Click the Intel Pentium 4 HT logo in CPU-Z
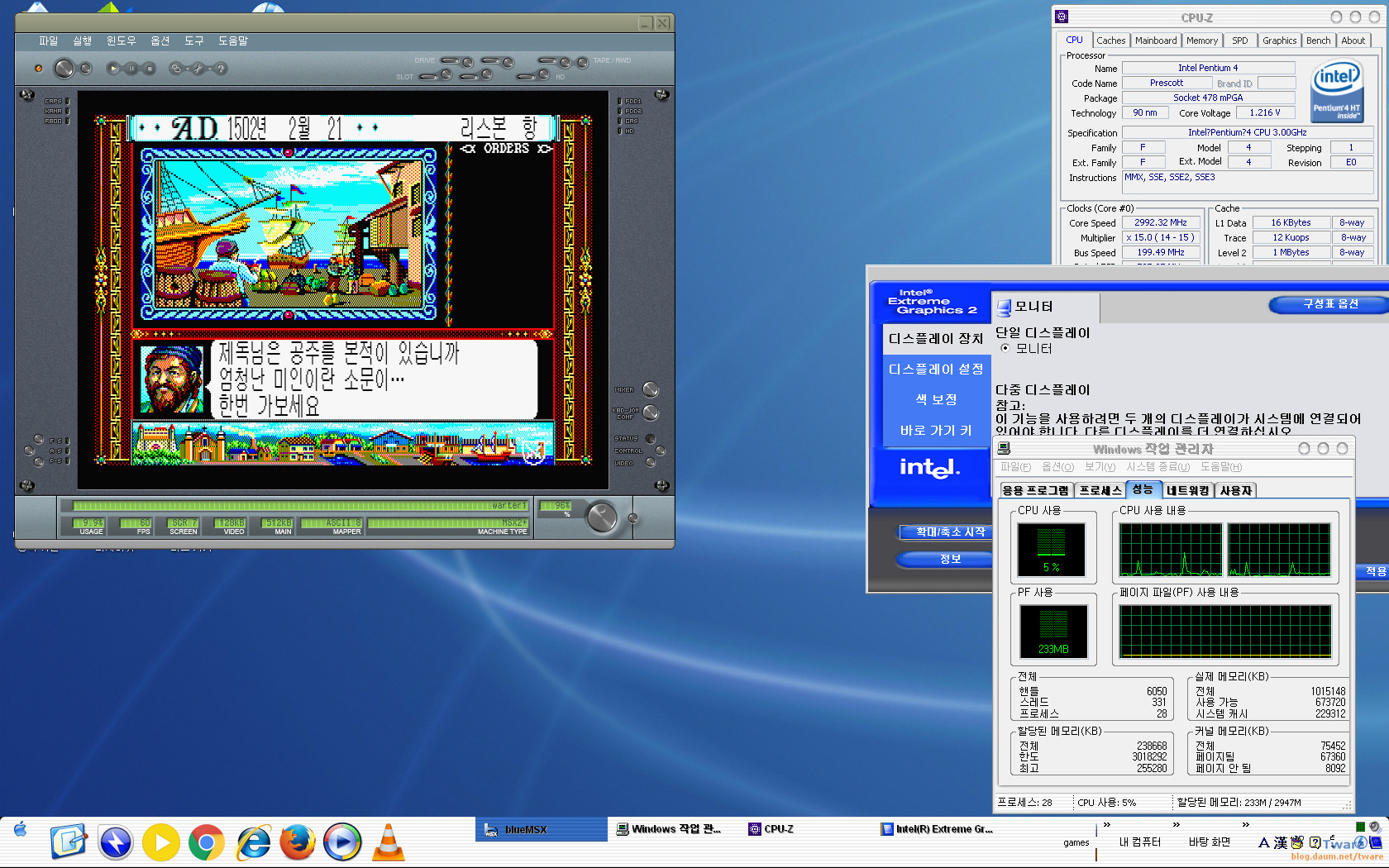 pos(1337,91)
